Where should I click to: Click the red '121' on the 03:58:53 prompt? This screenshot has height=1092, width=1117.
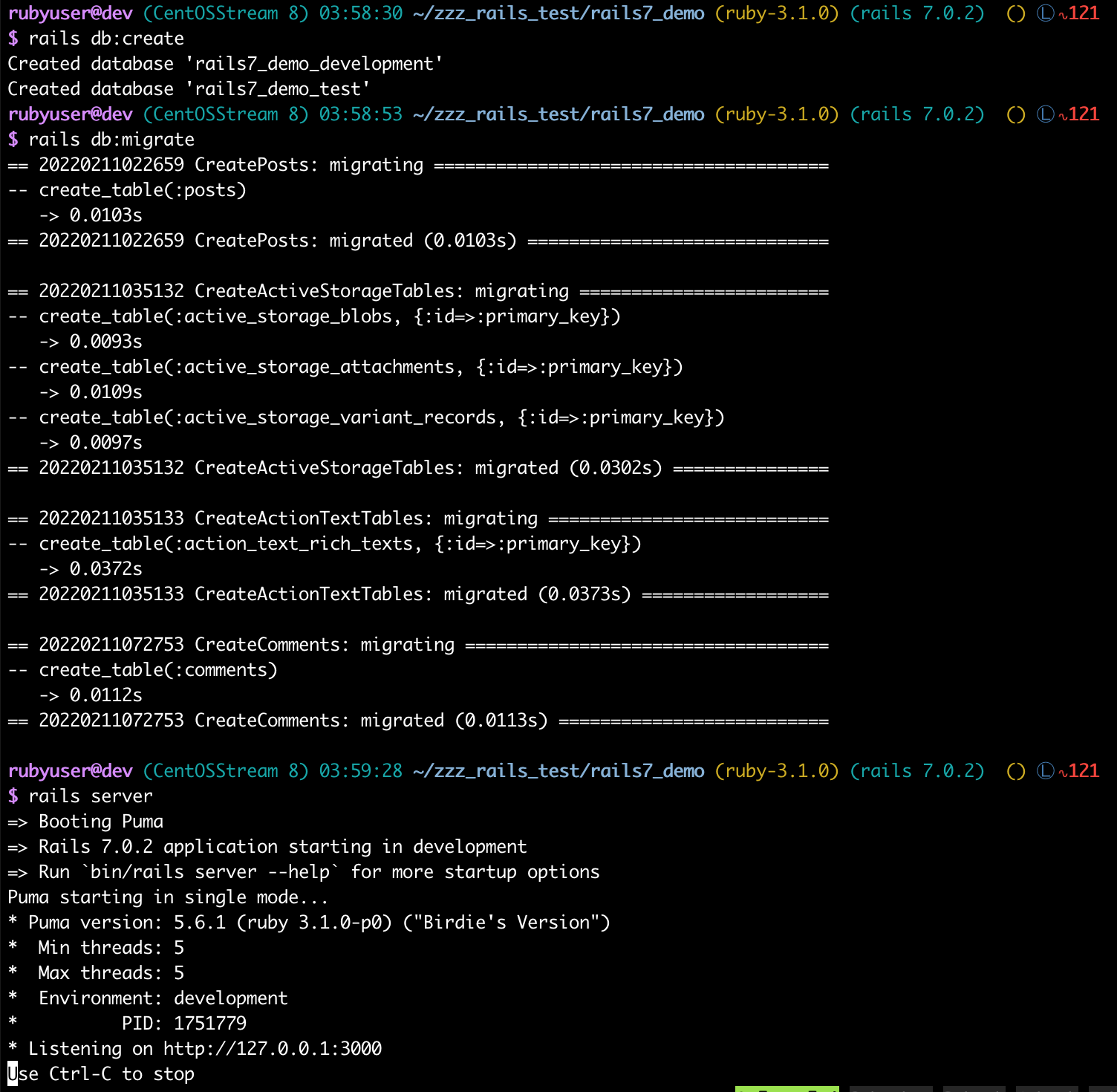(x=1084, y=114)
